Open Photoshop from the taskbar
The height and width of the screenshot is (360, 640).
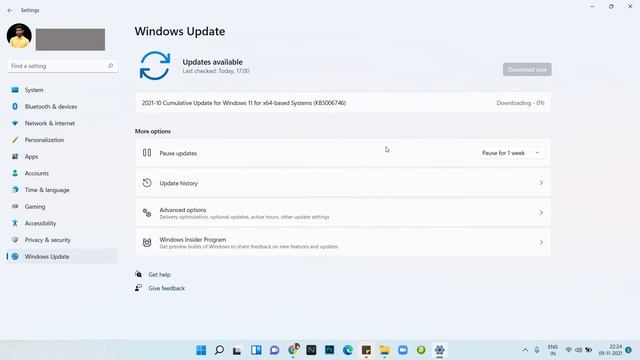(329, 350)
